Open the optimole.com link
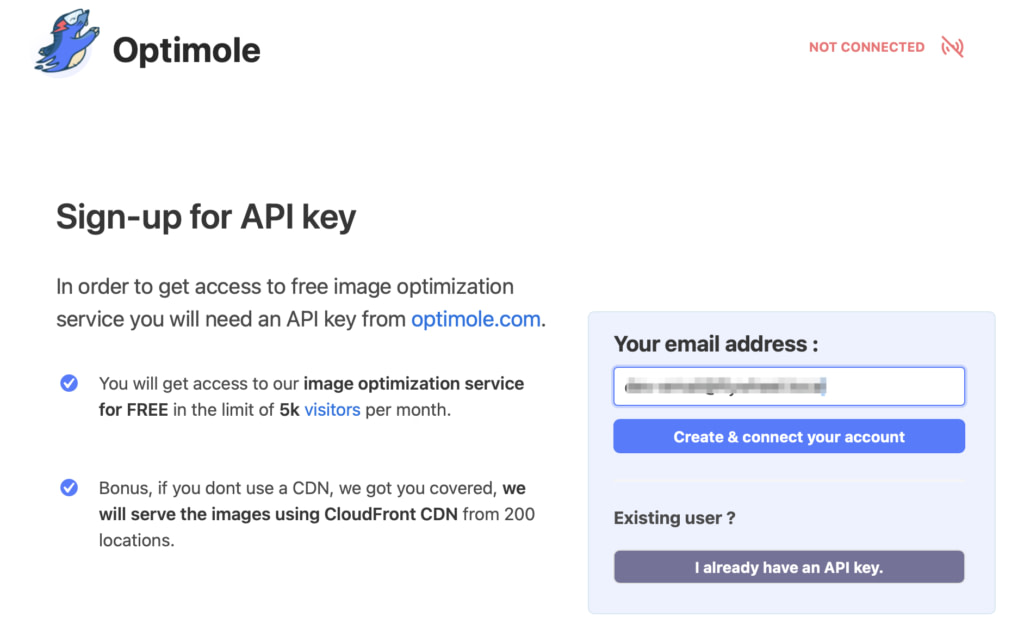Viewport: 1024px width, 635px height. tap(475, 320)
